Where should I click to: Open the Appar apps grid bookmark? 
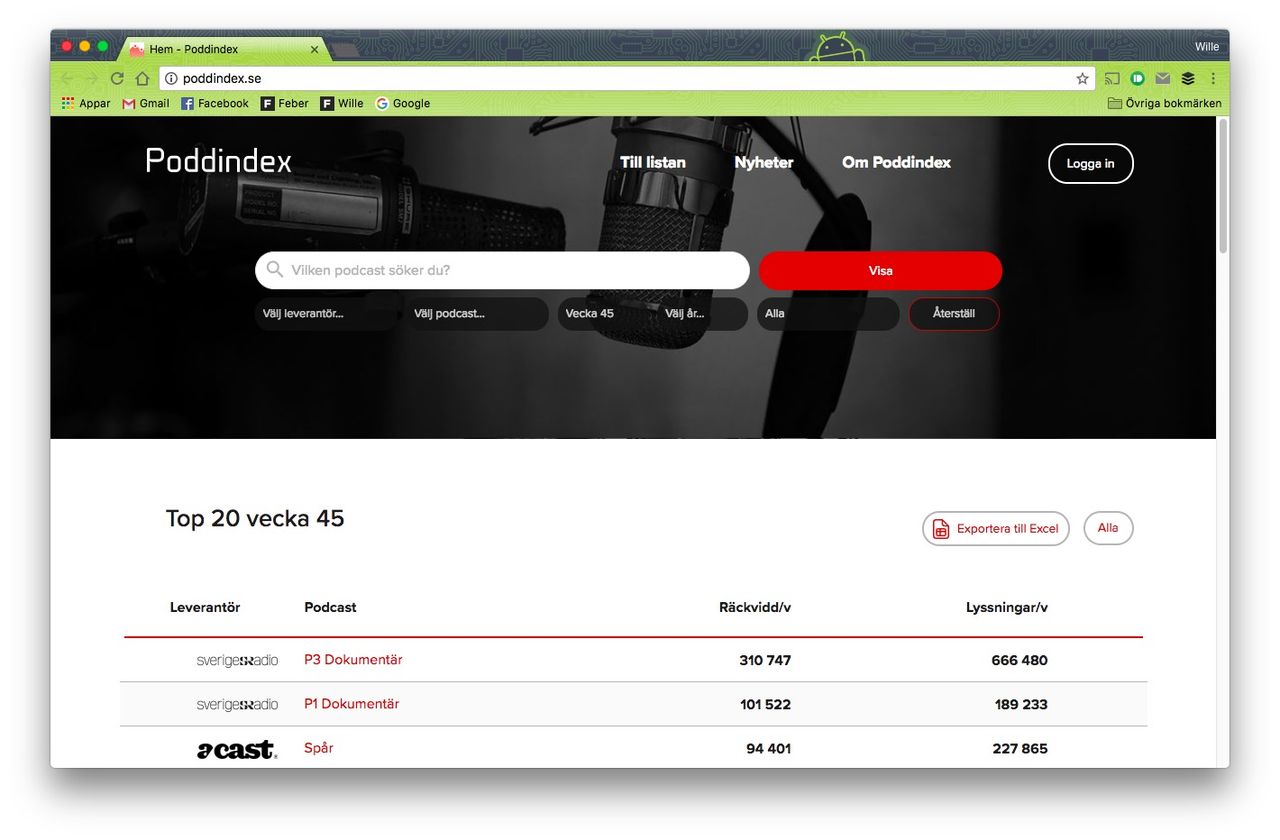tap(86, 103)
